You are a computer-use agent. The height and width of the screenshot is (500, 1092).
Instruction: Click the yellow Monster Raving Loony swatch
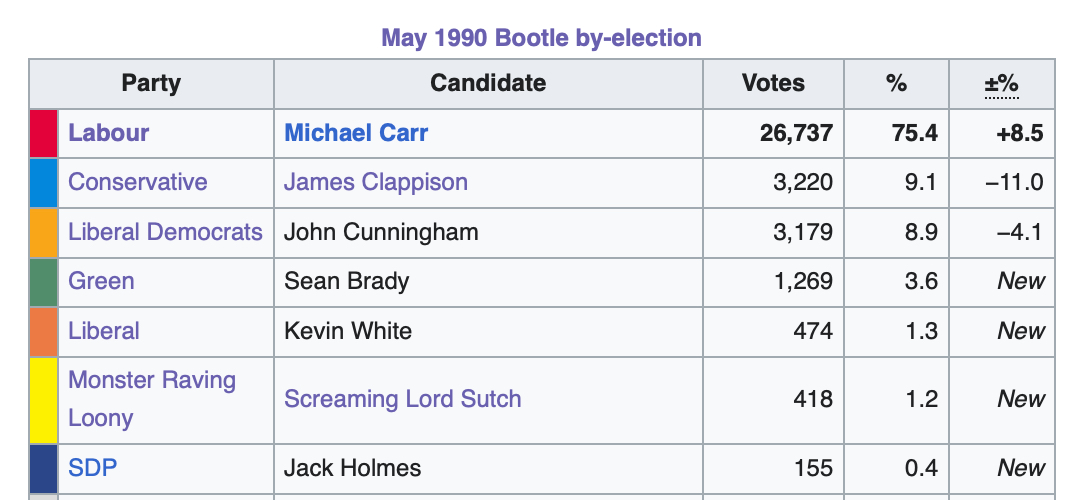pyautogui.click(x=44, y=399)
